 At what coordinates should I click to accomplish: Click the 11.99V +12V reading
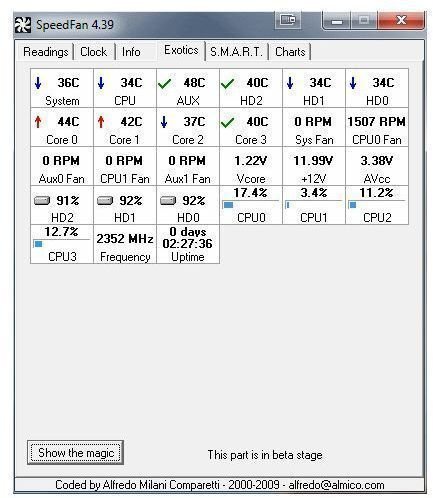(x=314, y=166)
